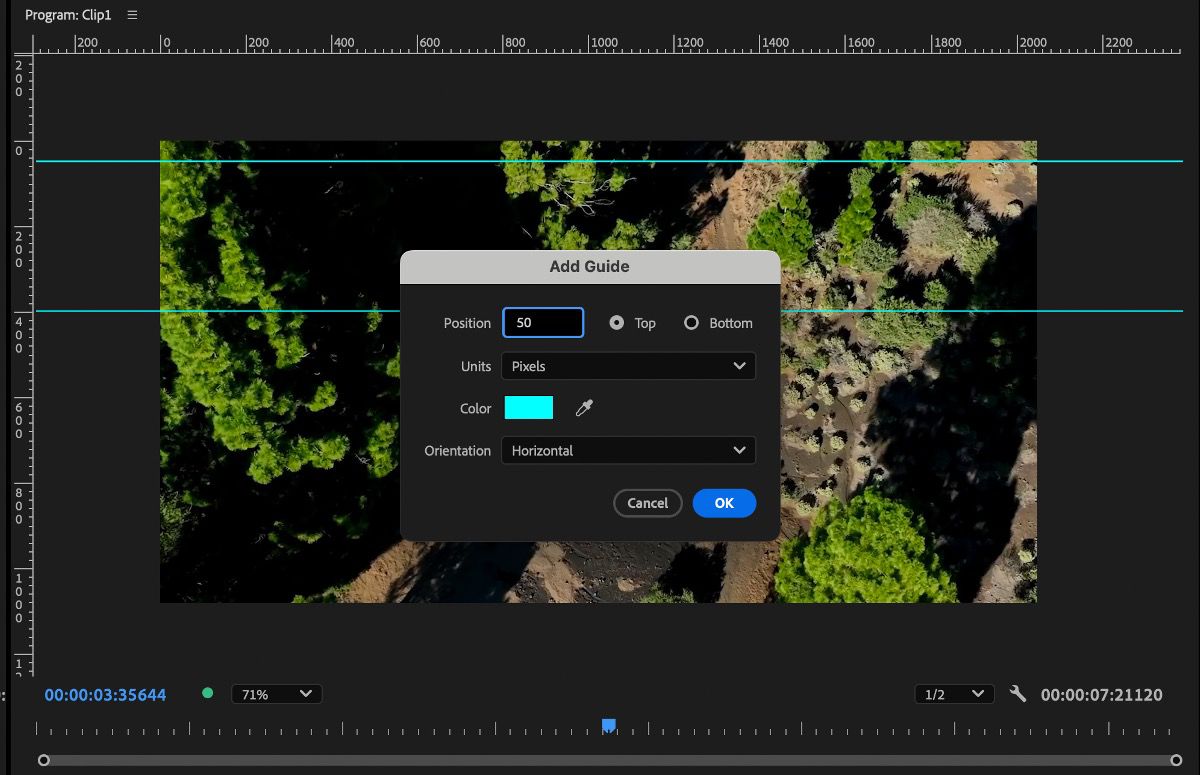Viewport: 1200px width, 775px height.
Task: Open the 71% zoom level dropdown
Action: coord(276,694)
